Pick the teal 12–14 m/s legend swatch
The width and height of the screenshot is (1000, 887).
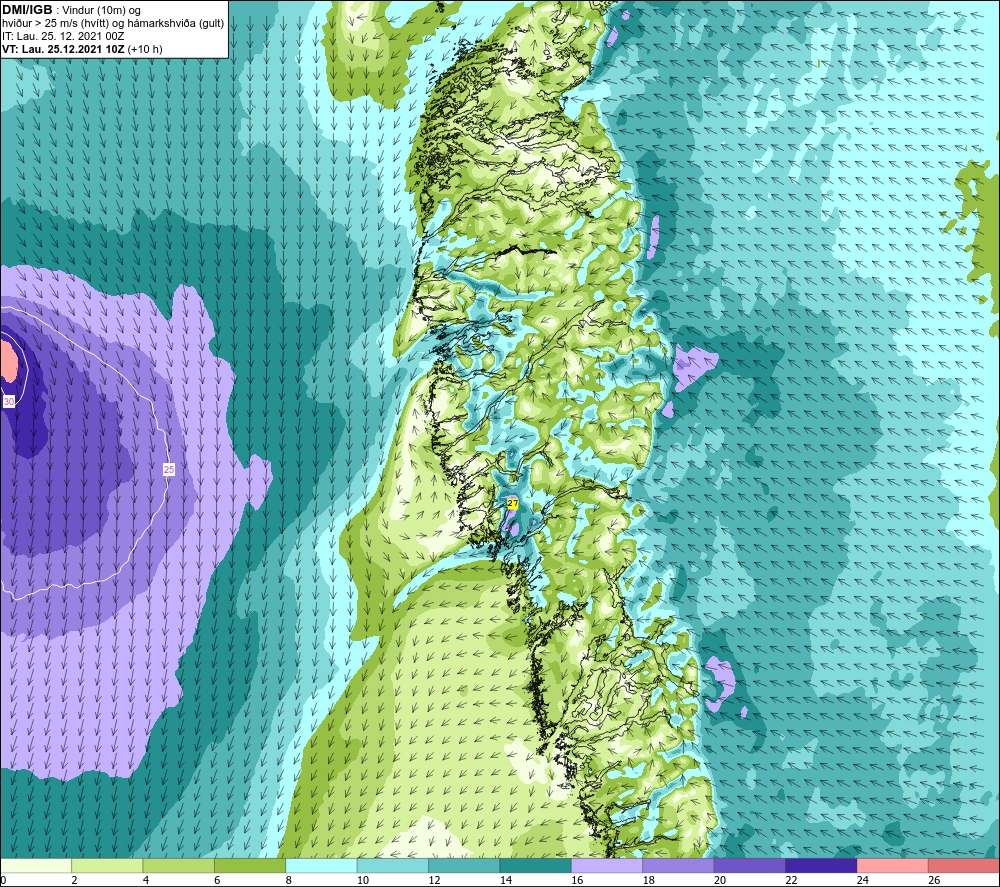[x=464, y=865]
